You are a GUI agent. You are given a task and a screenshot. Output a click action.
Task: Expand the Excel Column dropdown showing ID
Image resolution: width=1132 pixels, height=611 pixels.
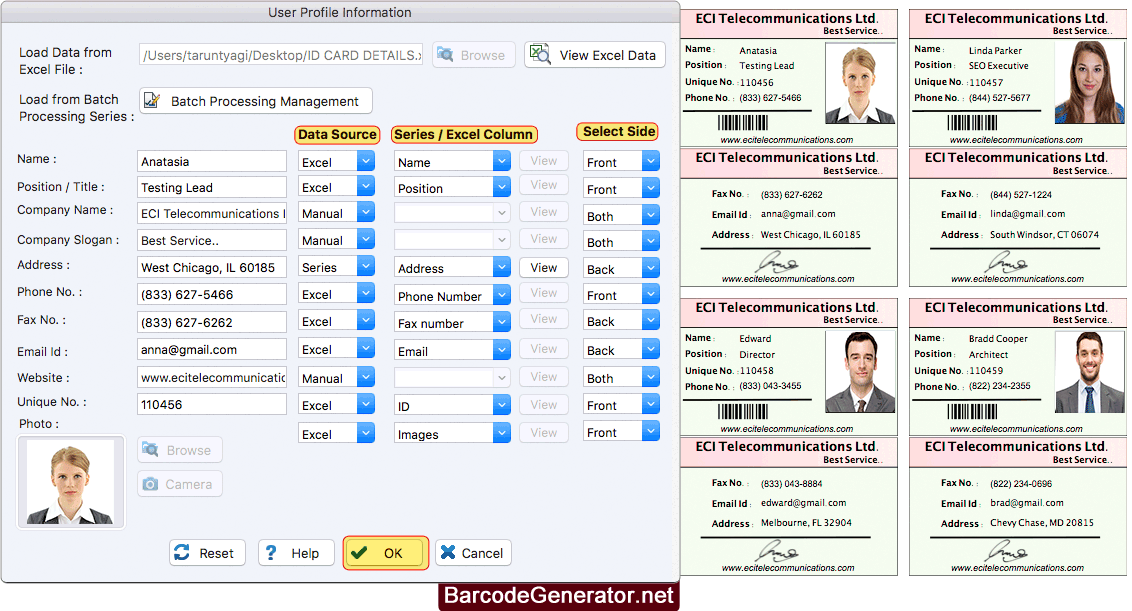tap(502, 404)
